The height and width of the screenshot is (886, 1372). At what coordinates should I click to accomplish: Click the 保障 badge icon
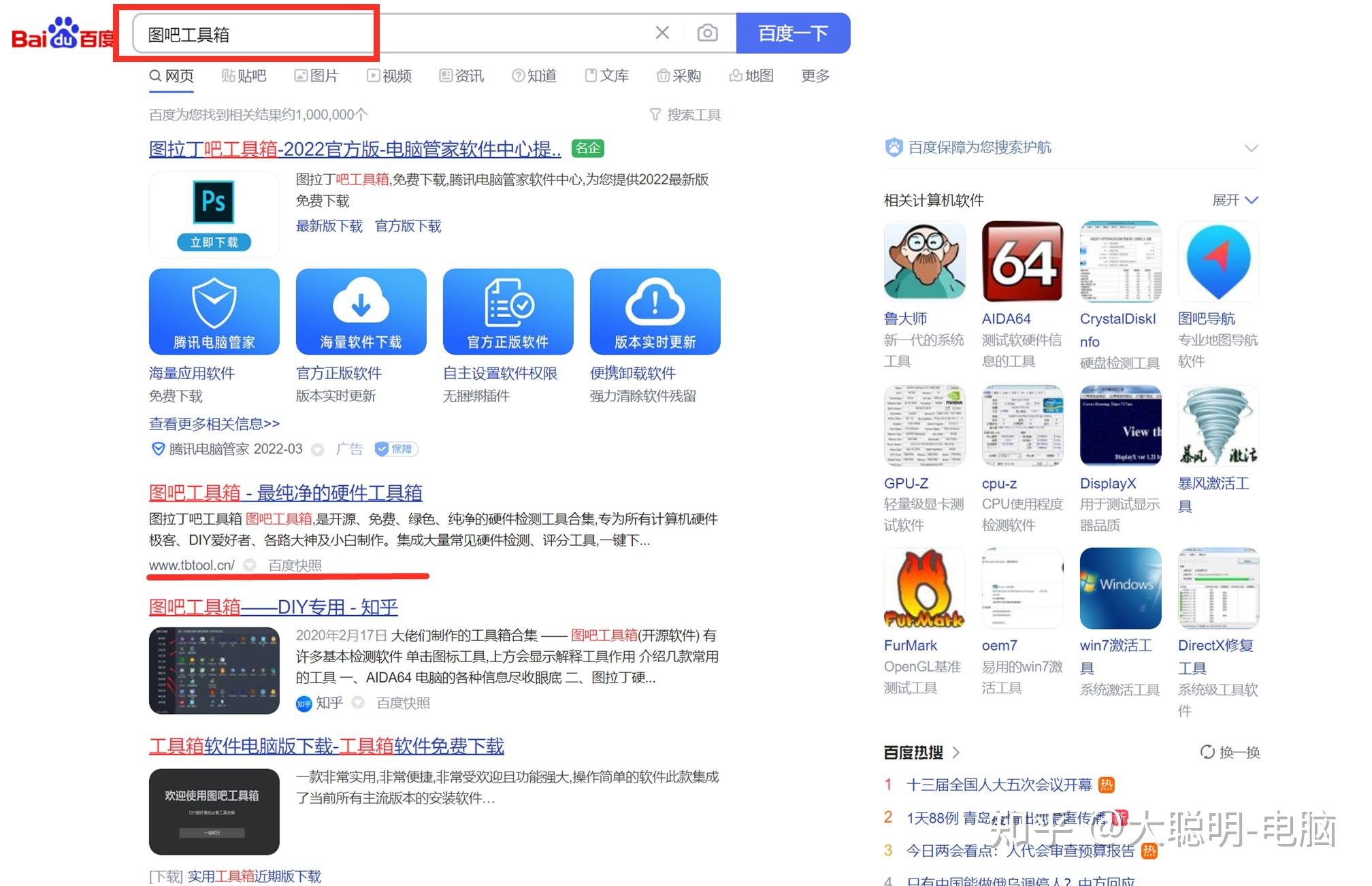pos(395,449)
